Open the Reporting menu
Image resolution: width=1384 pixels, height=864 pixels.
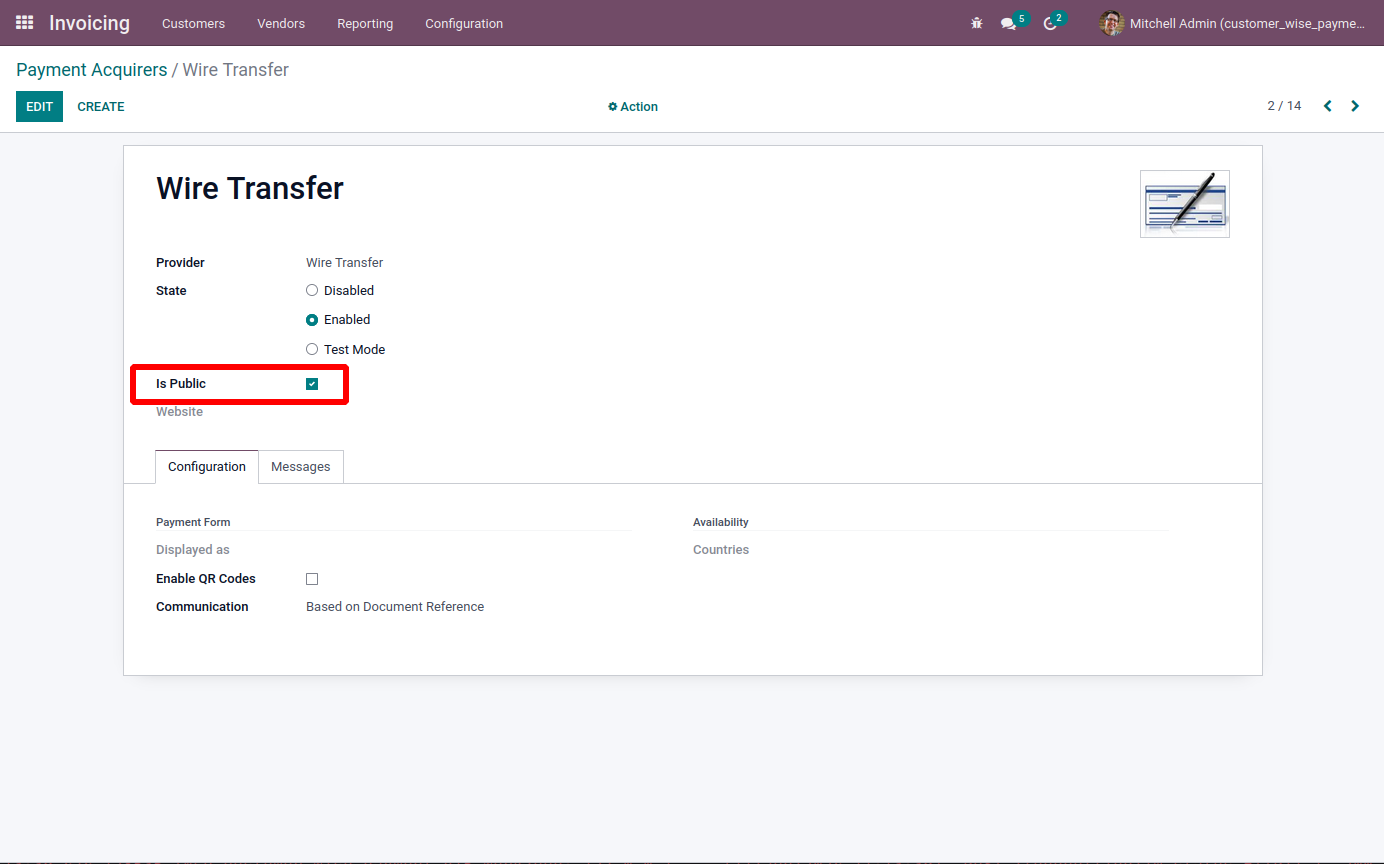365,23
